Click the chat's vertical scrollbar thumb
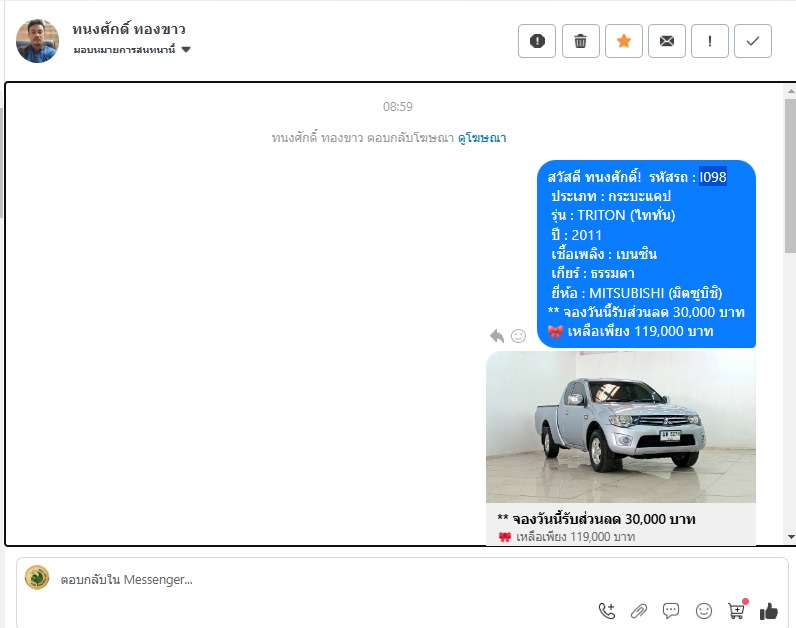The height and width of the screenshot is (628, 796). 789,190
